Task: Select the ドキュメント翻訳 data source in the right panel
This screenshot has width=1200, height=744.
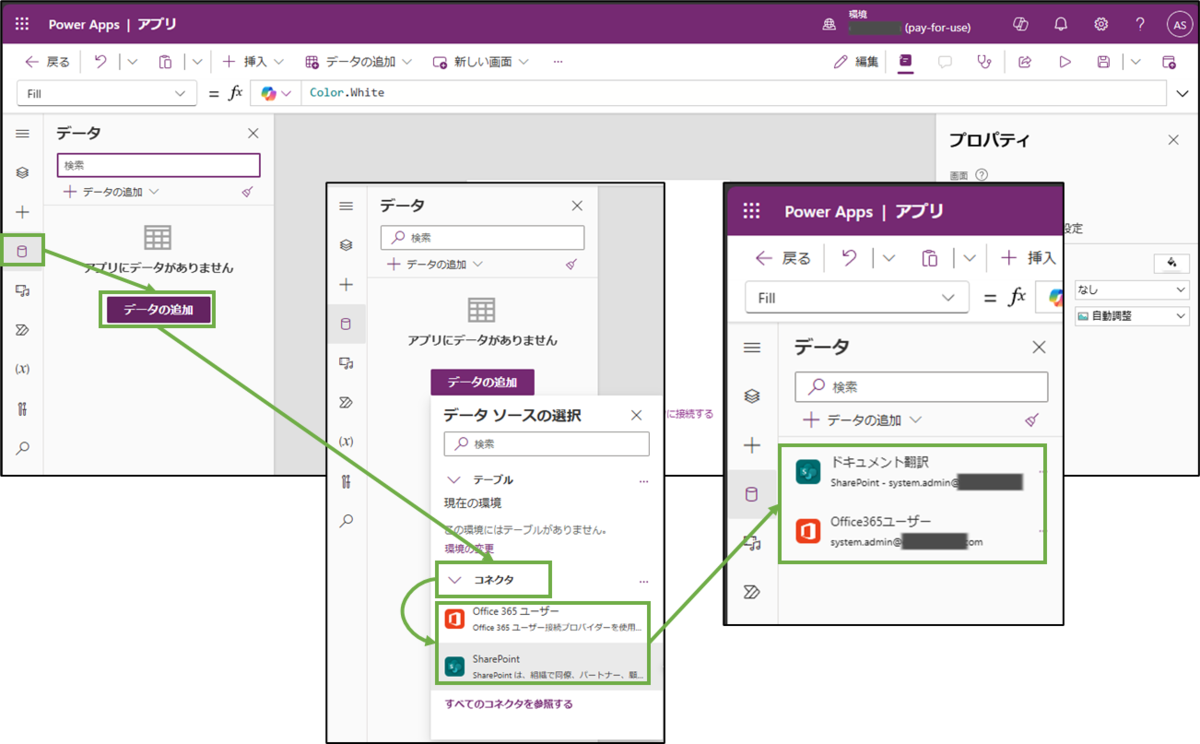Action: click(x=913, y=472)
